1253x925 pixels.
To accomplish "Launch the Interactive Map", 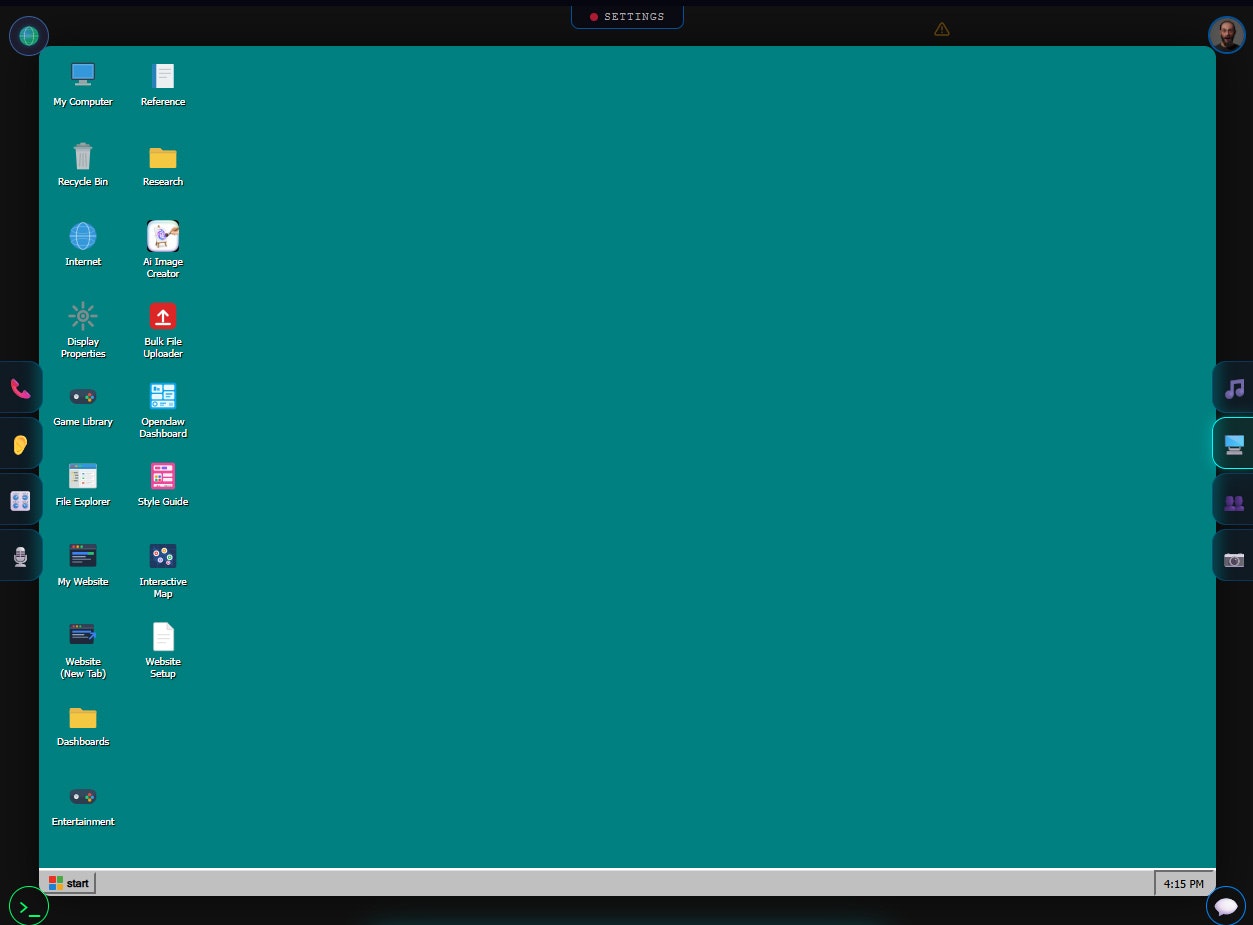I will pos(163,556).
